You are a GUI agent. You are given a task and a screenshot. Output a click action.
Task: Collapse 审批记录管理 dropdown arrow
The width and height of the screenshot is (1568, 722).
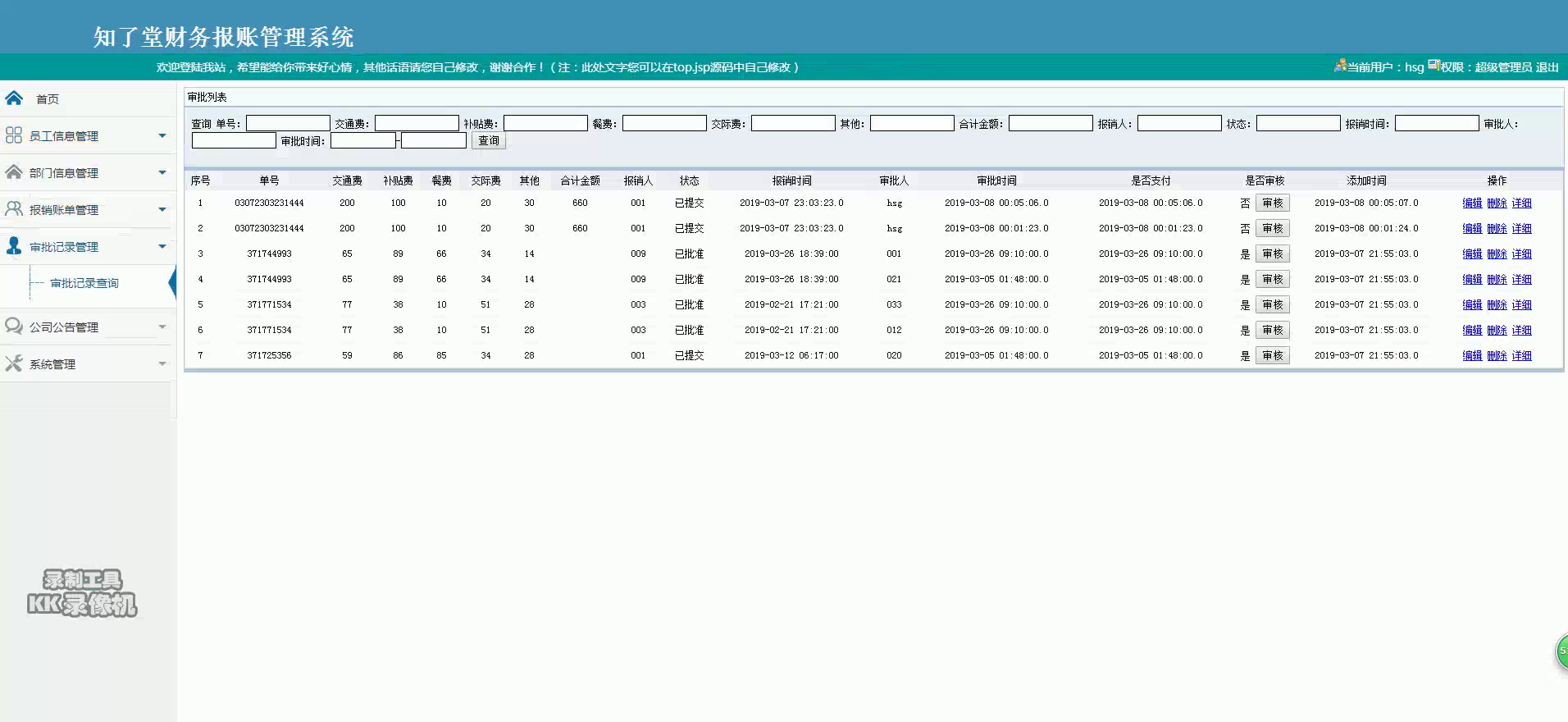pos(162,246)
